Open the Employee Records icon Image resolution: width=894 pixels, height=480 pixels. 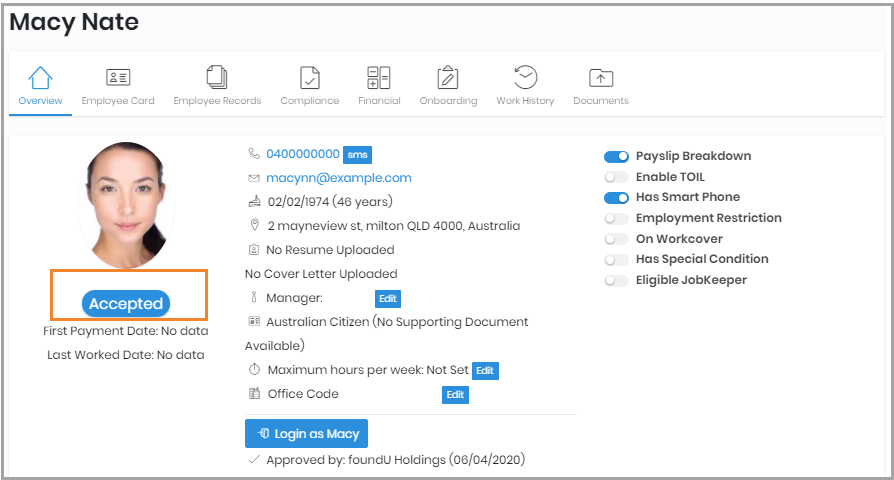[217, 78]
